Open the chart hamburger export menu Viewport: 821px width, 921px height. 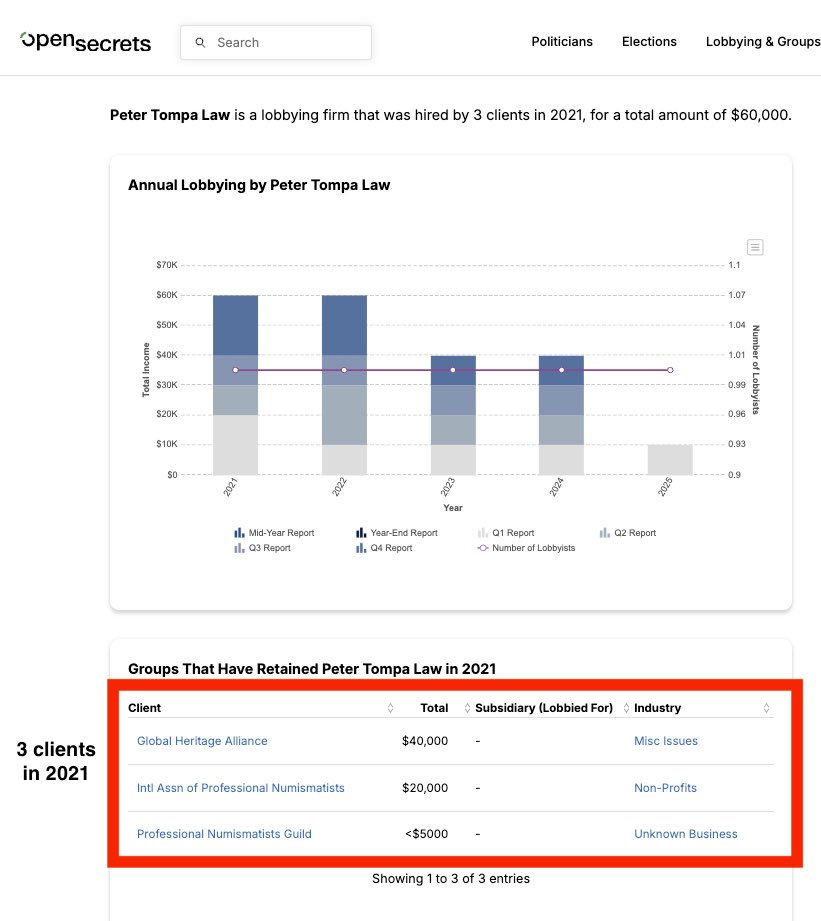point(755,247)
